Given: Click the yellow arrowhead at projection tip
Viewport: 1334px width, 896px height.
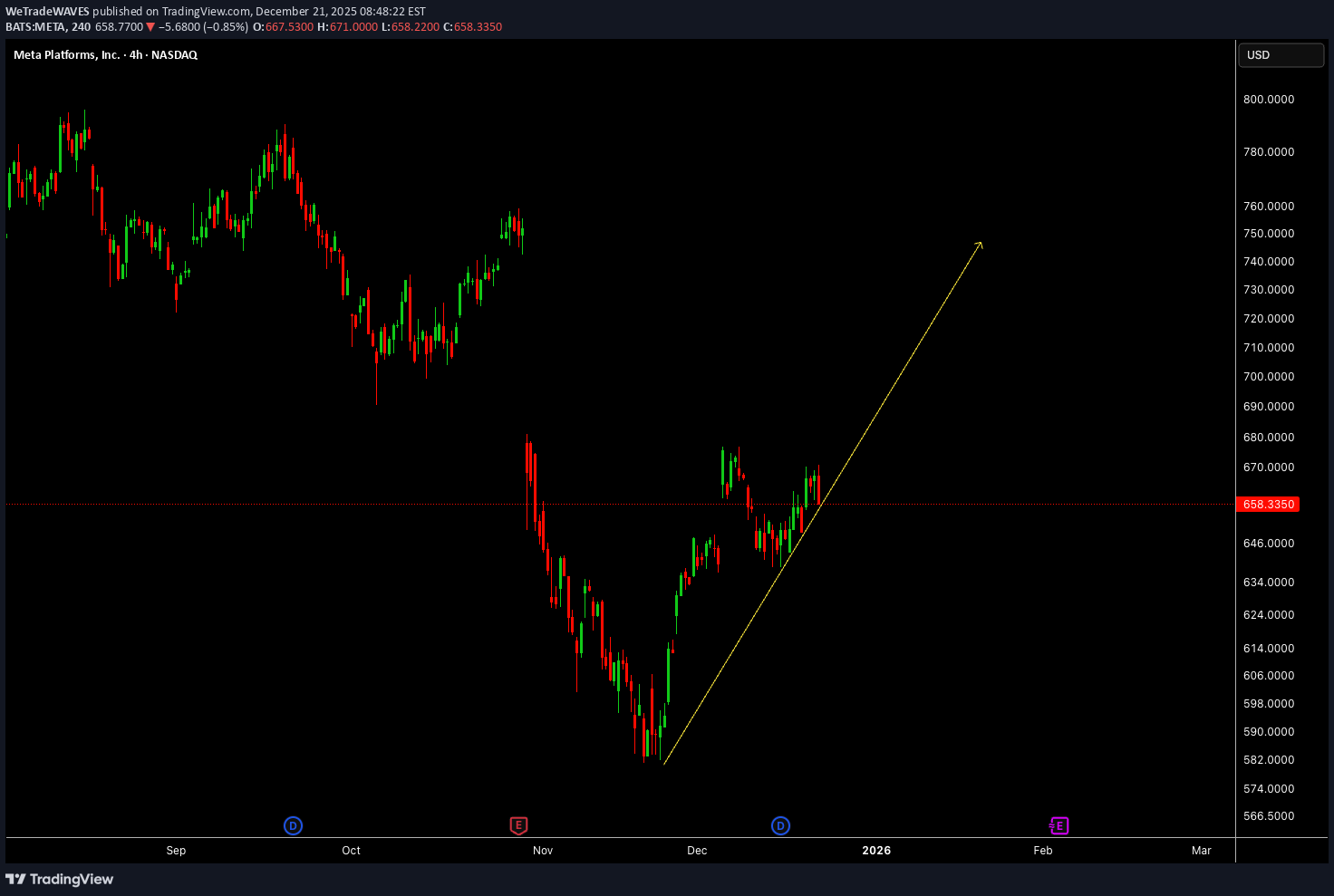Looking at the screenshot, I should (980, 244).
